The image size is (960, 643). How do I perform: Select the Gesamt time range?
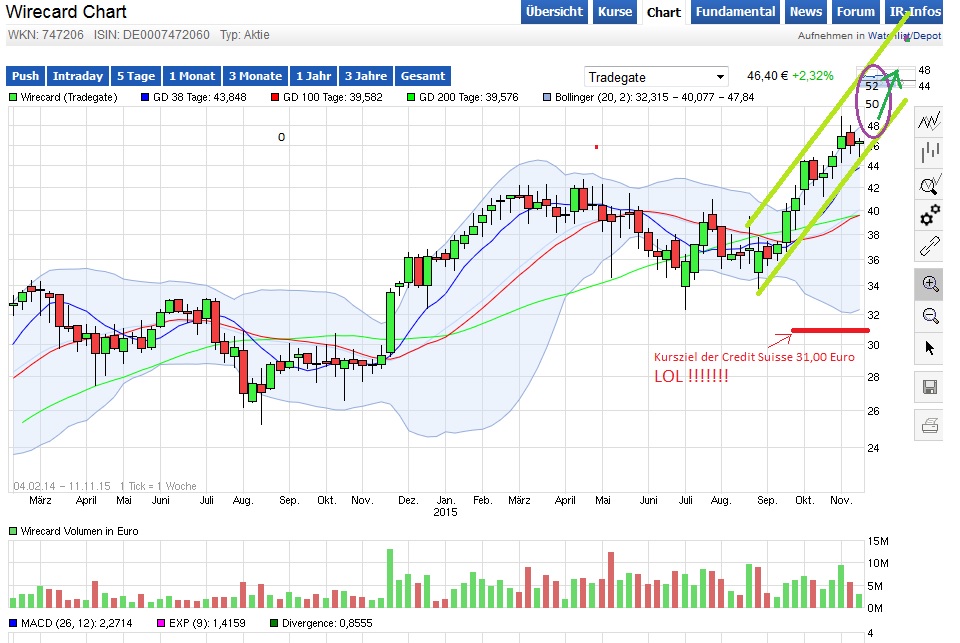click(x=422, y=76)
